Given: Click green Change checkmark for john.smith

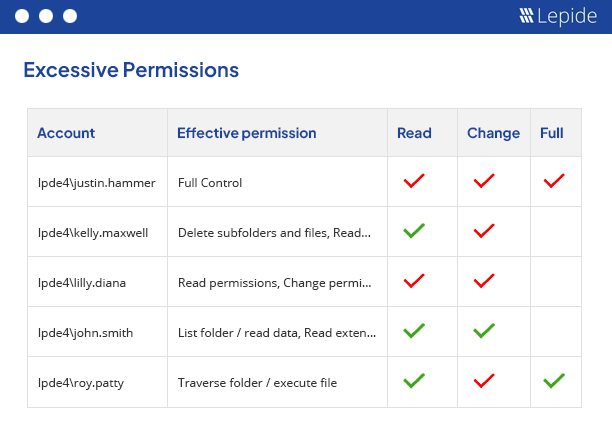Looking at the screenshot, I should (x=484, y=331).
